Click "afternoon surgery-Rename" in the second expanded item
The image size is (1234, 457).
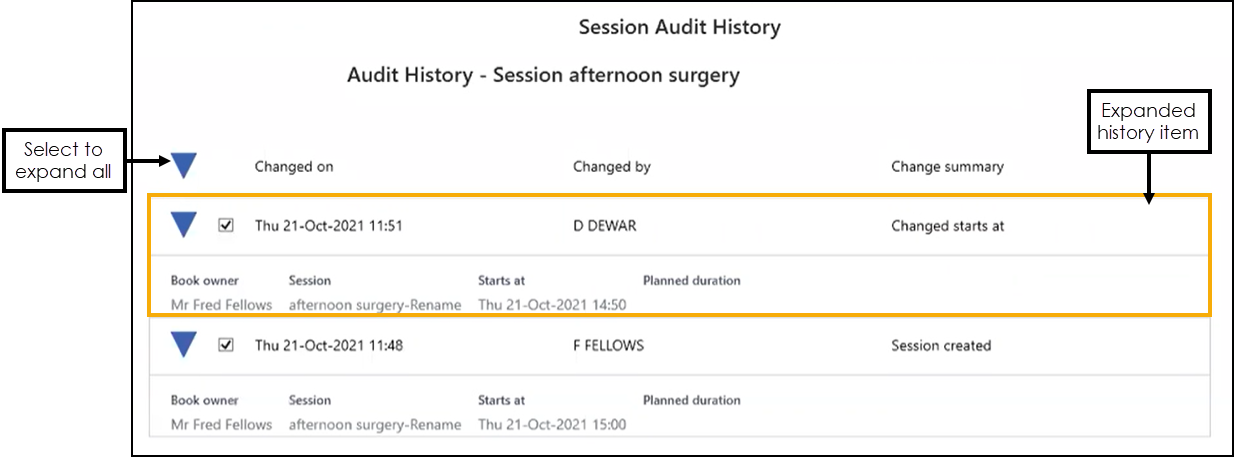(375, 425)
